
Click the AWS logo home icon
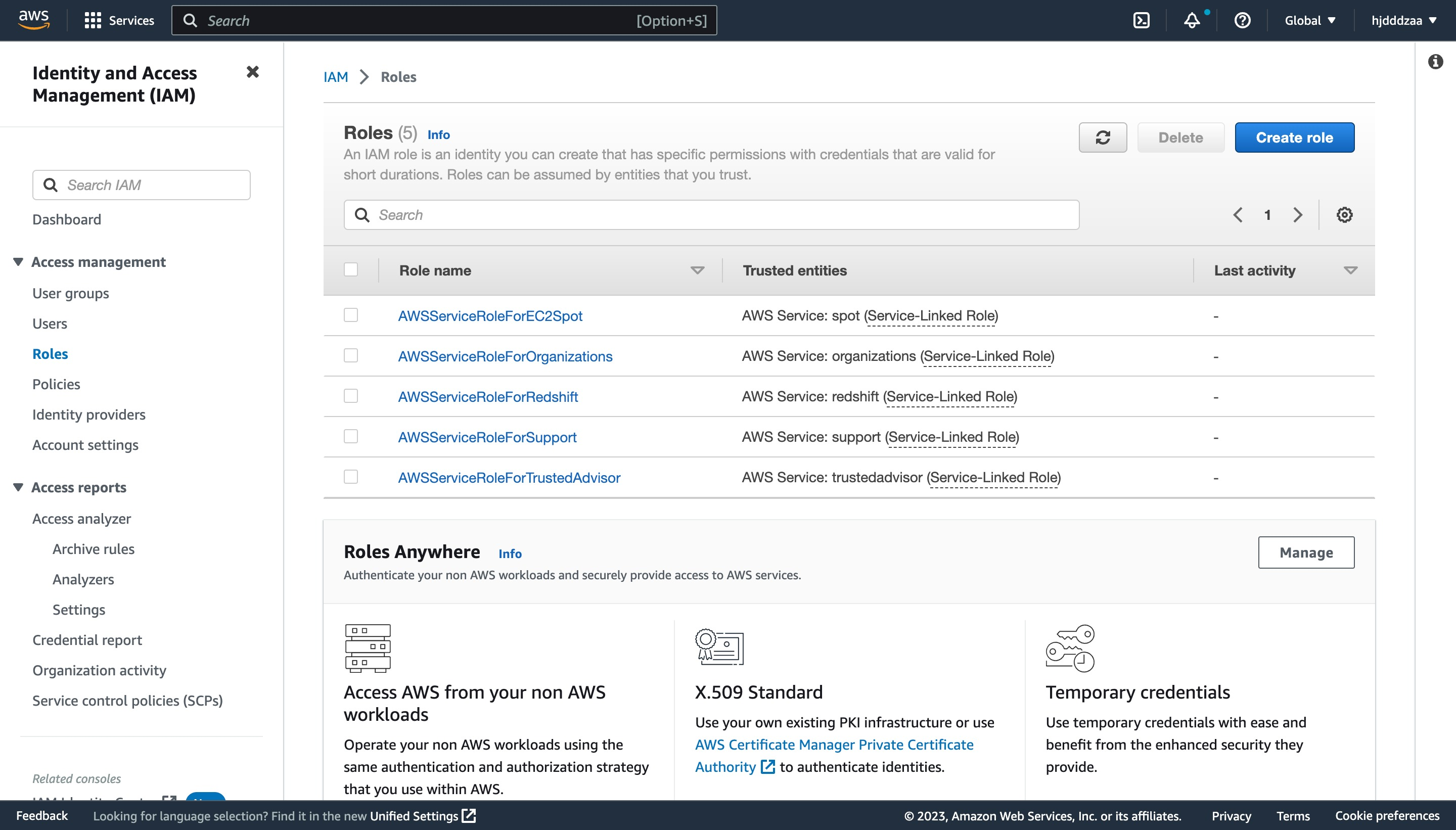34,20
